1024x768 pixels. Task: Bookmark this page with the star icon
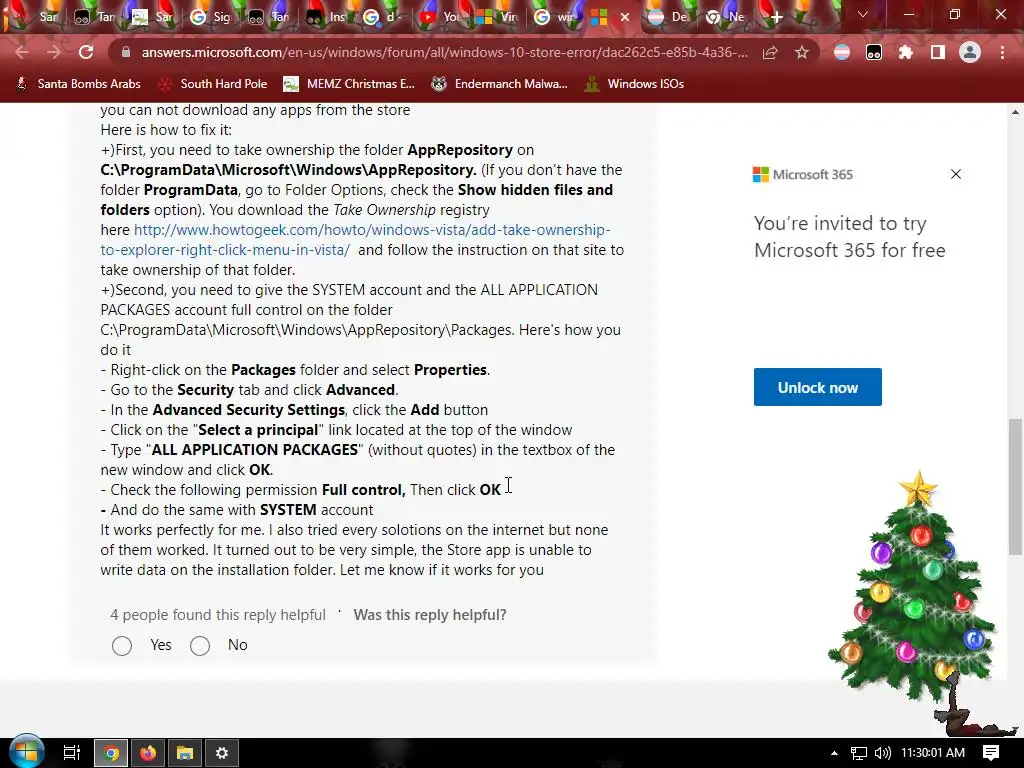point(802,52)
